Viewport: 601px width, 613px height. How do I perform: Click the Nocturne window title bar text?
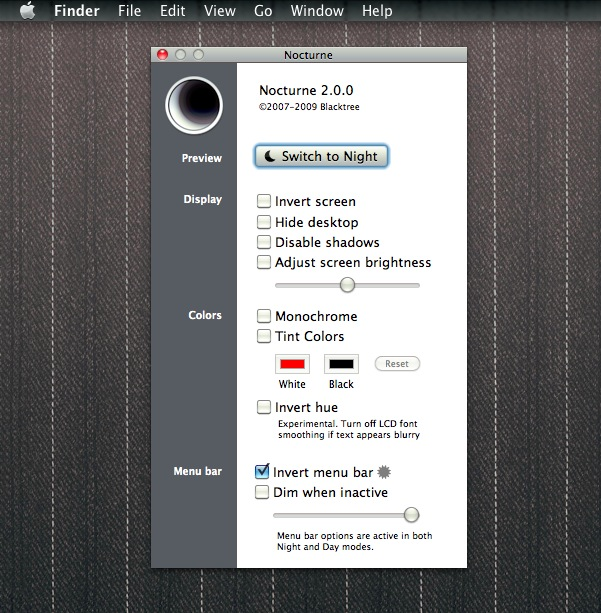click(308, 55)
